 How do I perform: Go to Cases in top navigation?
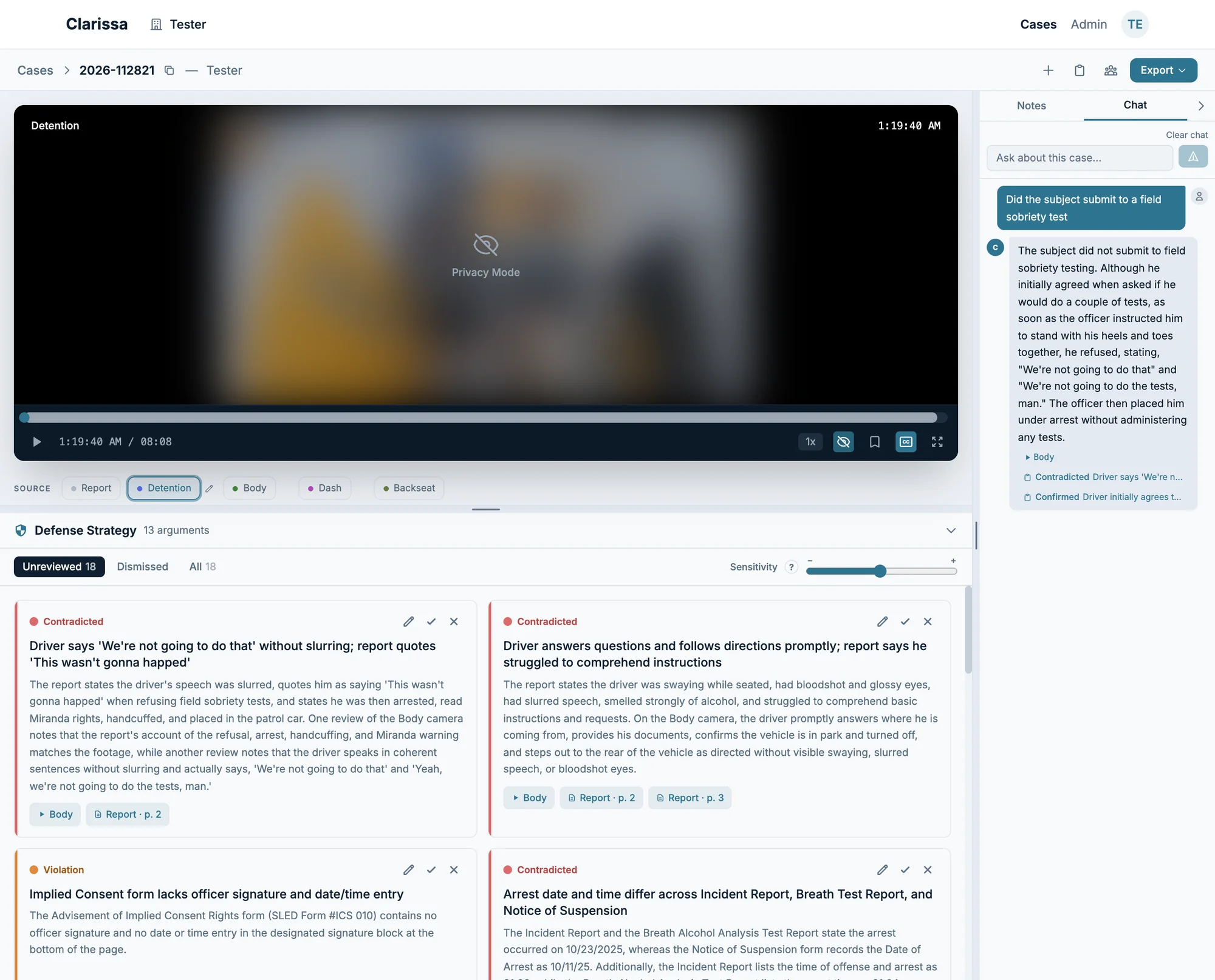1038,24
